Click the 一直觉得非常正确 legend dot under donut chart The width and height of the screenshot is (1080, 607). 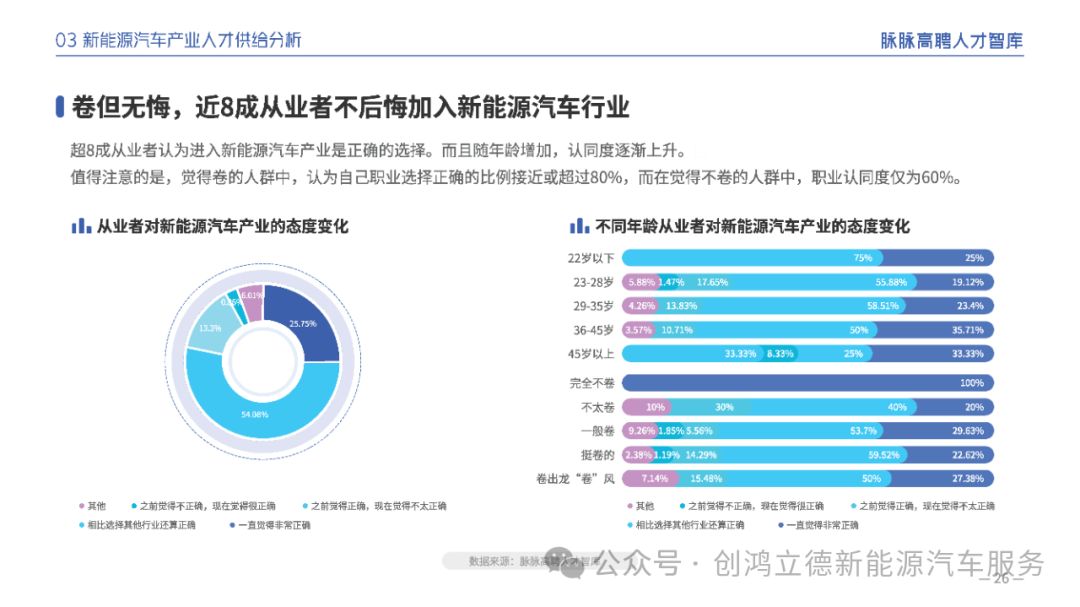(x=232, y=524)
